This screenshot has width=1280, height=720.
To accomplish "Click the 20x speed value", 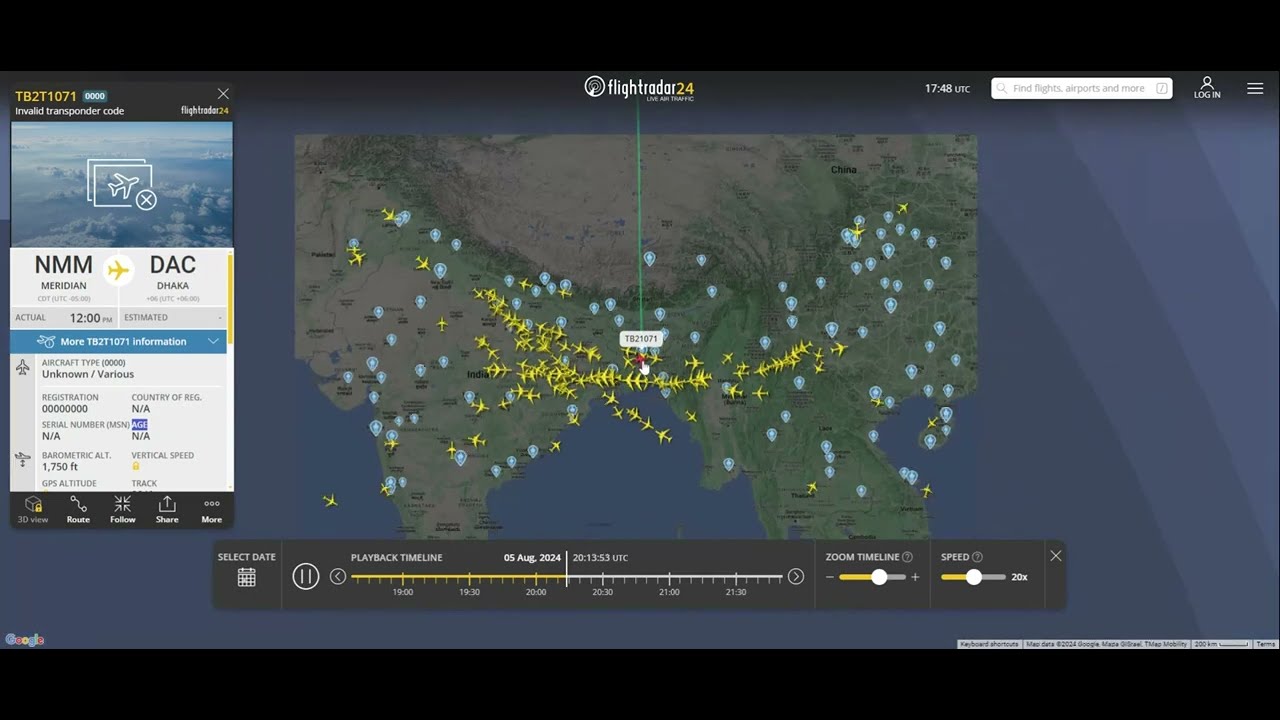I will click(1019, 577).
